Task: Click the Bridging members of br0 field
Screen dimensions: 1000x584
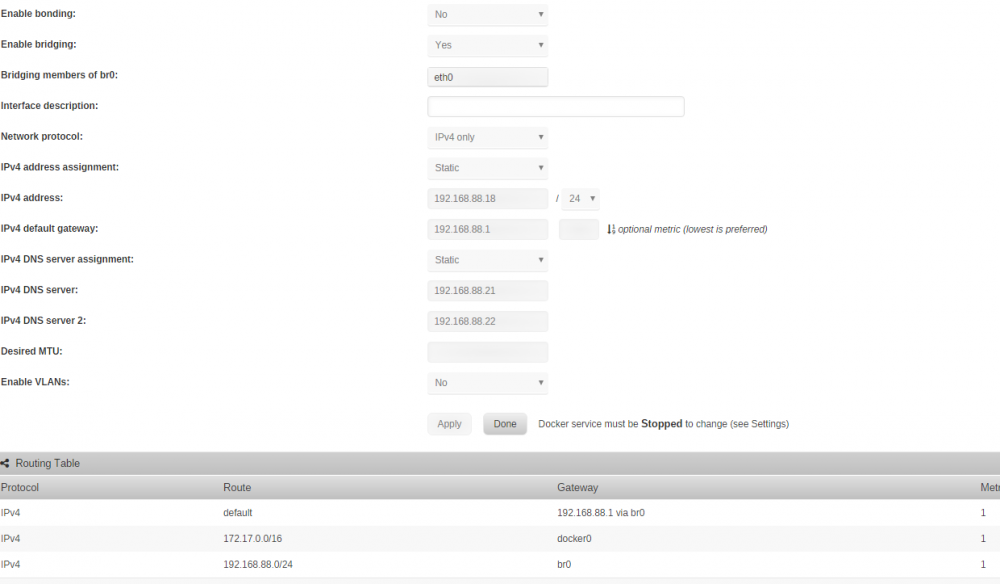Action: click(487, 77)
